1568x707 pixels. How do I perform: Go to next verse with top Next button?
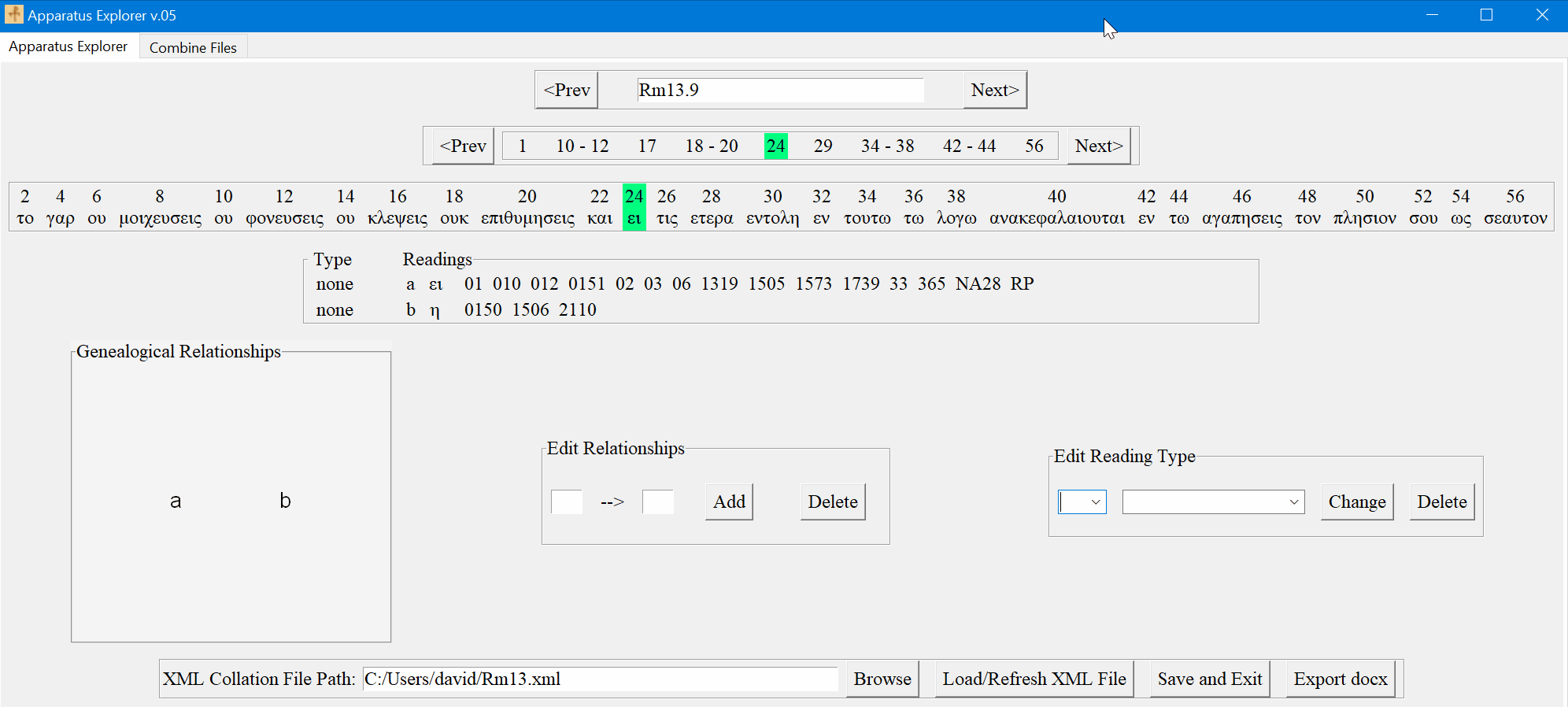click(x=995, y=90)
